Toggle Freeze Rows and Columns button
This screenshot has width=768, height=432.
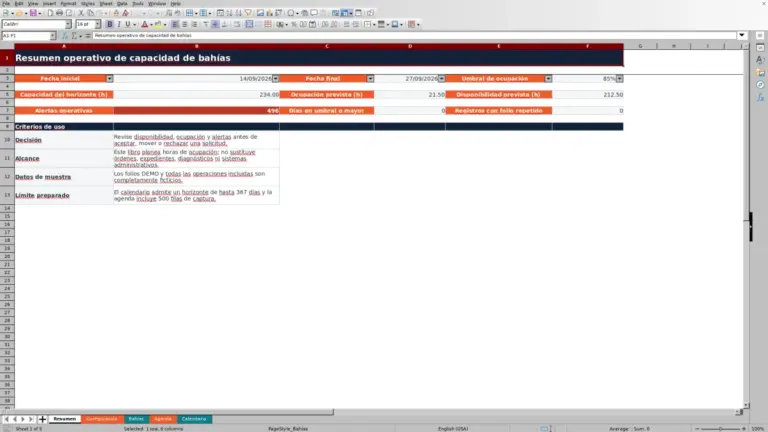tap(345, 13)
